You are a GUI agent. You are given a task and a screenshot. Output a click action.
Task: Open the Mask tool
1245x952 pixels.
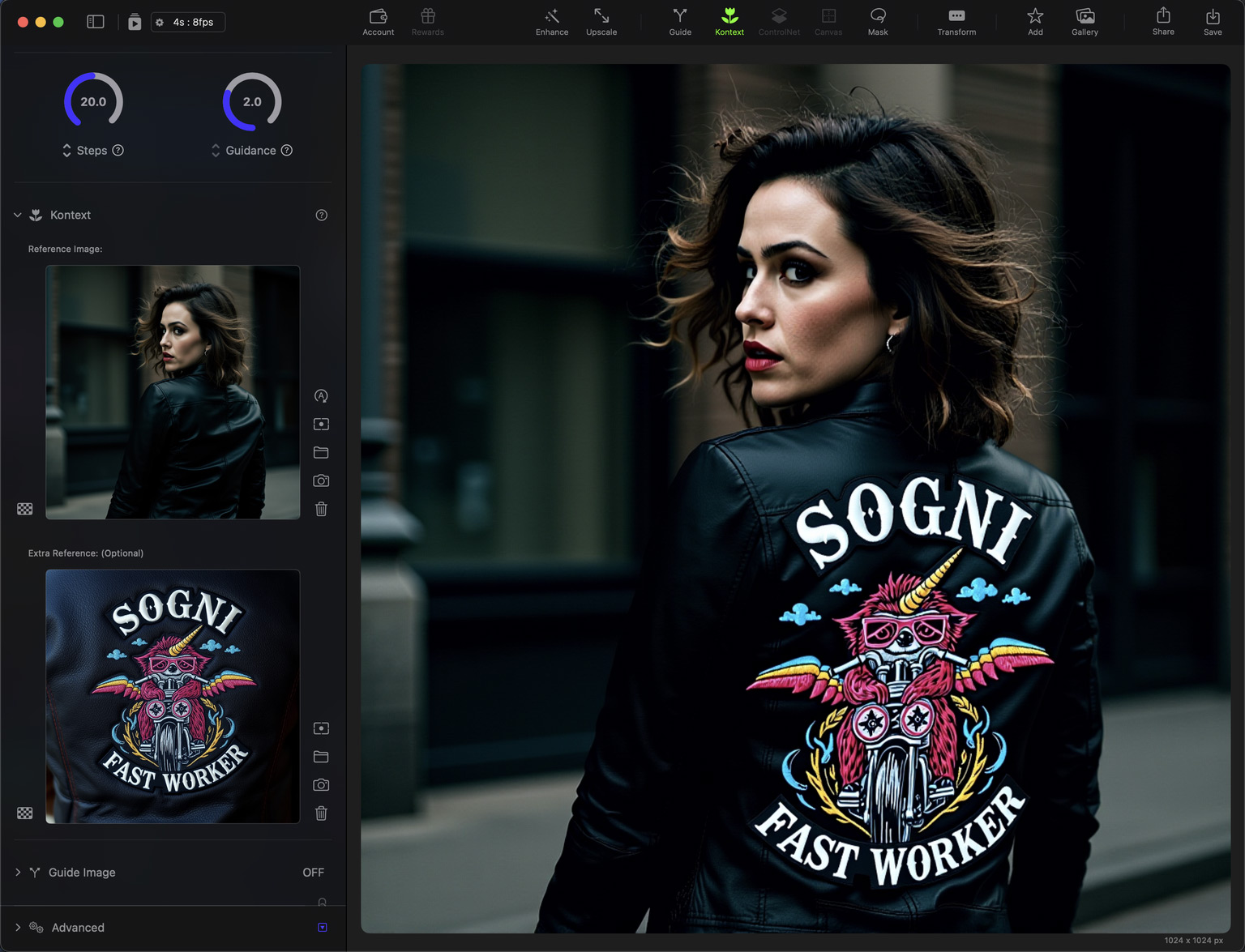point(878,22)
